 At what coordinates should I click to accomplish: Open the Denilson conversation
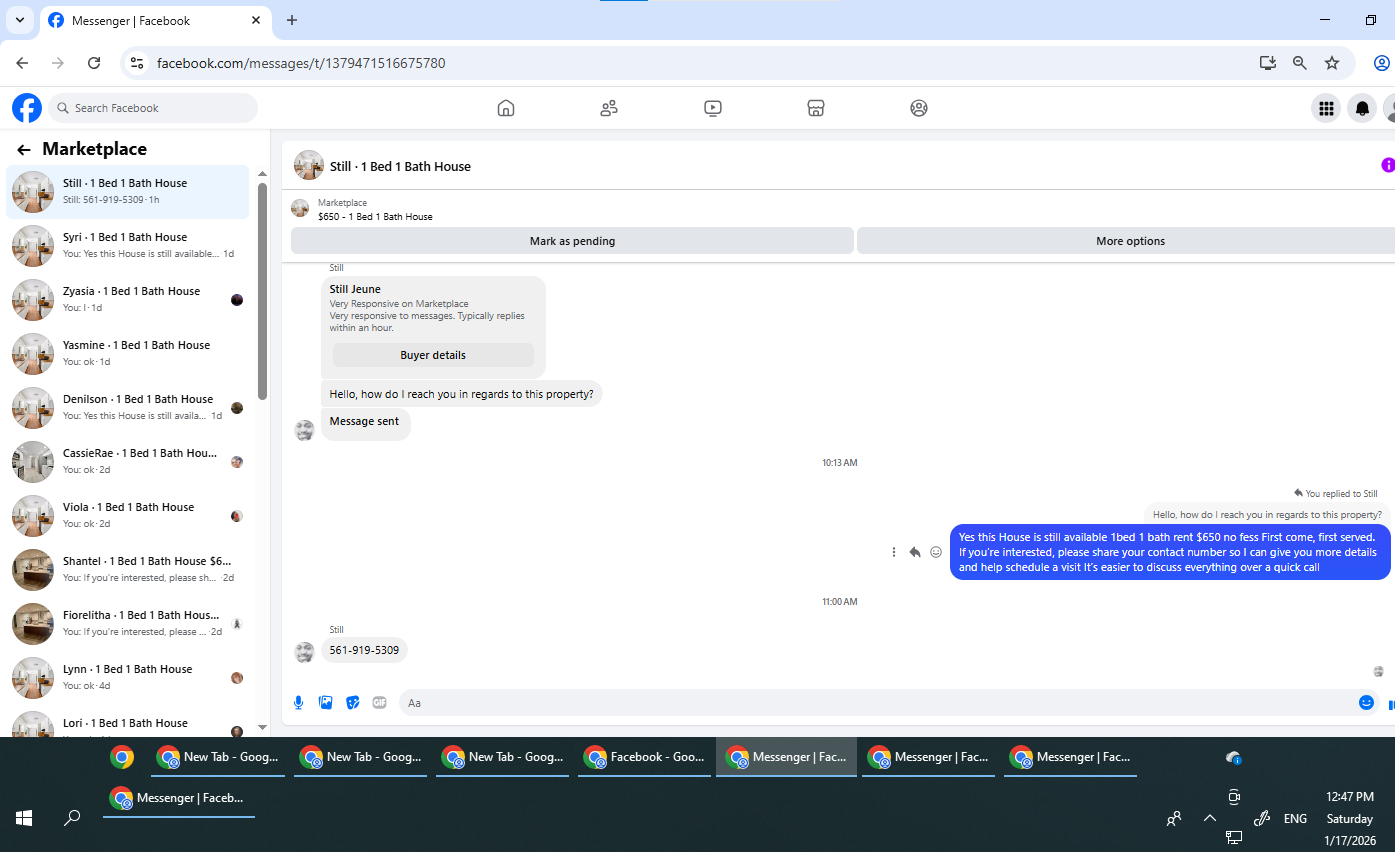(128, 407)
